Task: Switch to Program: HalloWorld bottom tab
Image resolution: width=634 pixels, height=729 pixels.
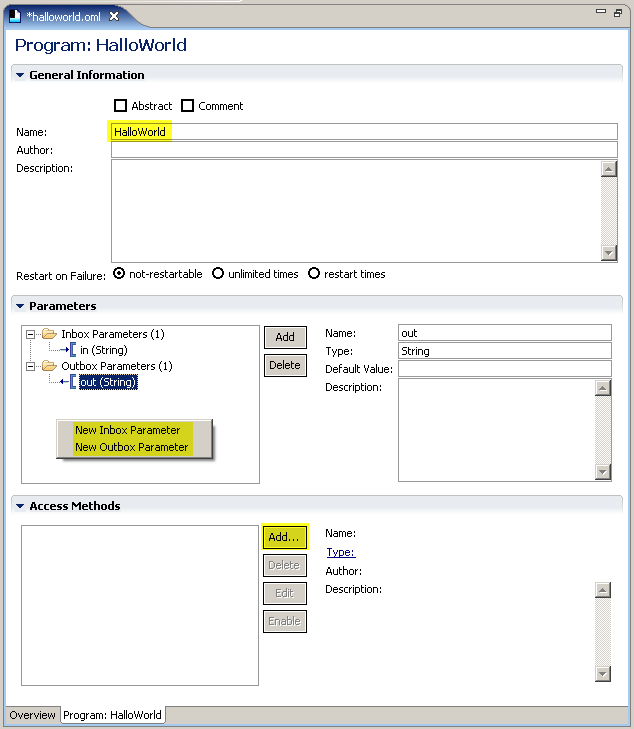Action: [x=112, y=715]
